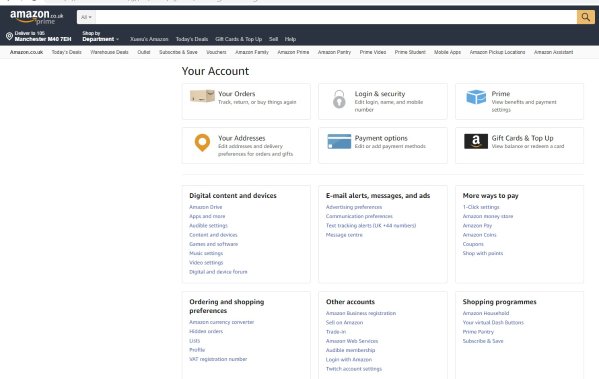Open the Communication preferences link
This screenshot has height=379, width=599.
pos(359,216)
